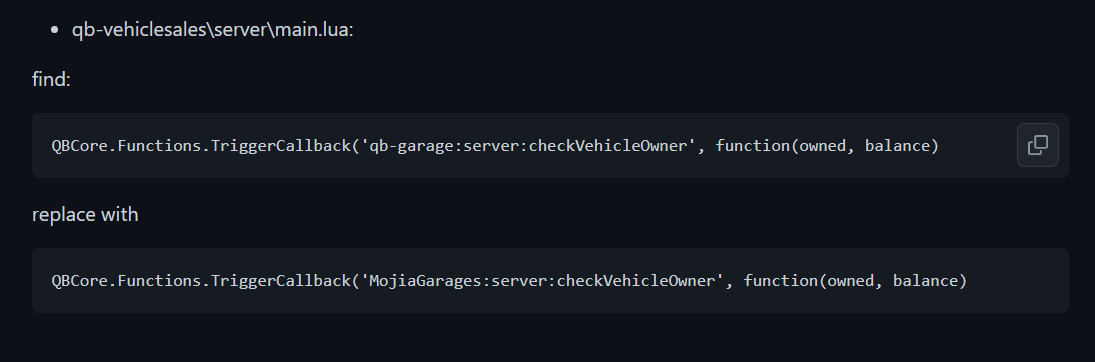Click 'function' keyword in the replacement snippet

coord(781,281)
